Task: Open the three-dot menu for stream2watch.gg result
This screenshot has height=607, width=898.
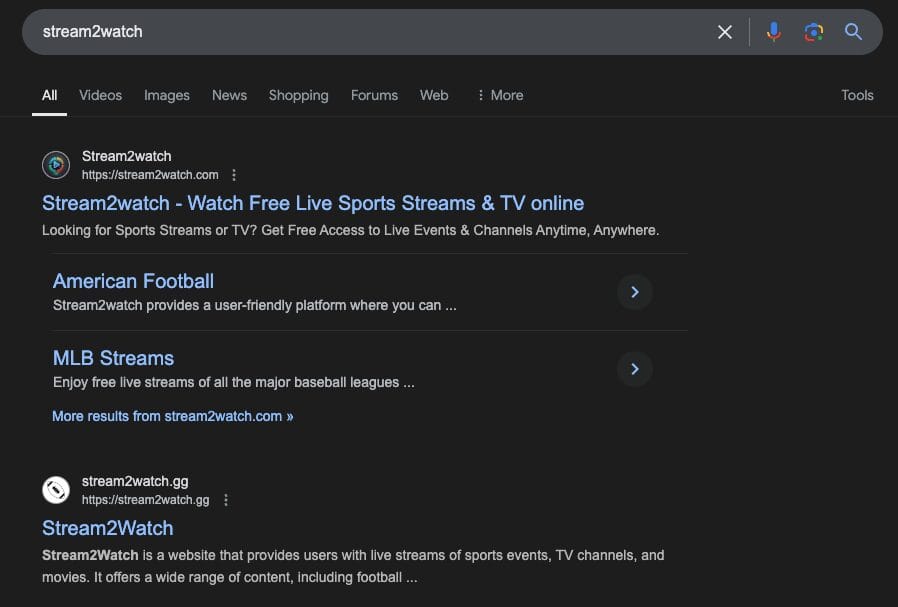Action: click(x=225, y=499)
